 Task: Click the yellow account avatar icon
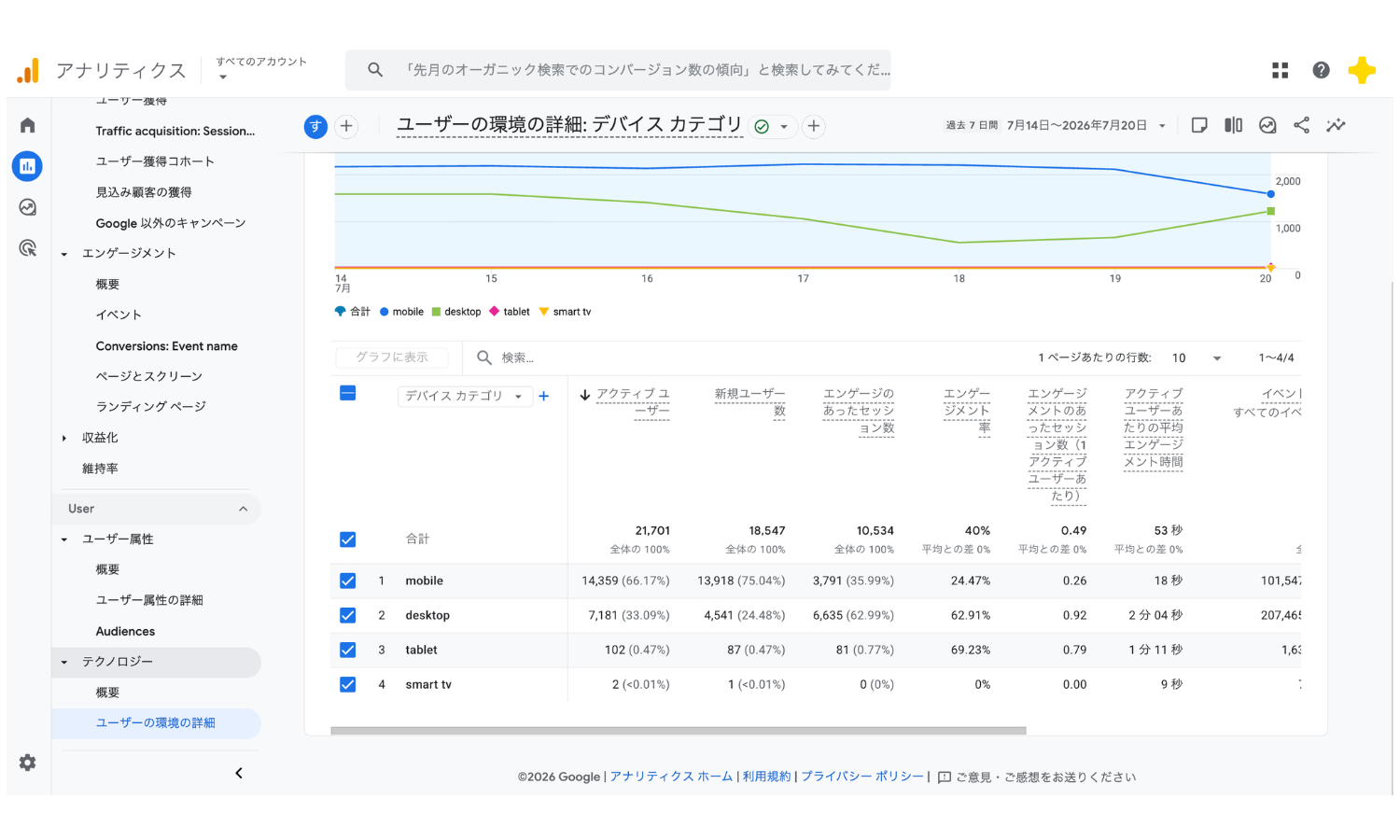[1362, 70]
